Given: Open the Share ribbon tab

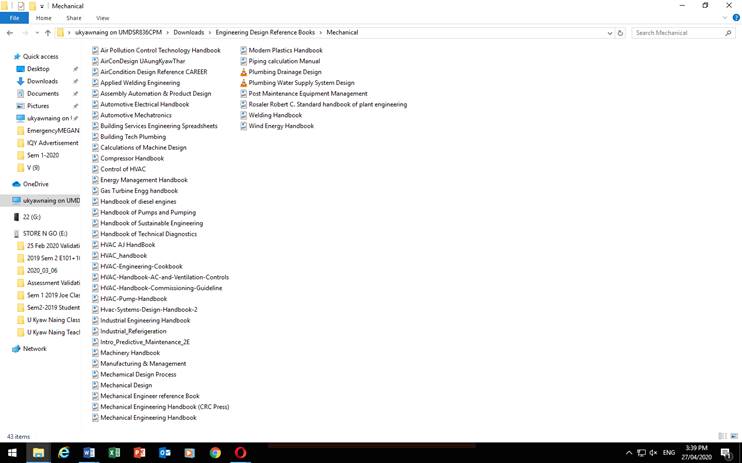Looking at the screenshot, I should tap(74, 18).
